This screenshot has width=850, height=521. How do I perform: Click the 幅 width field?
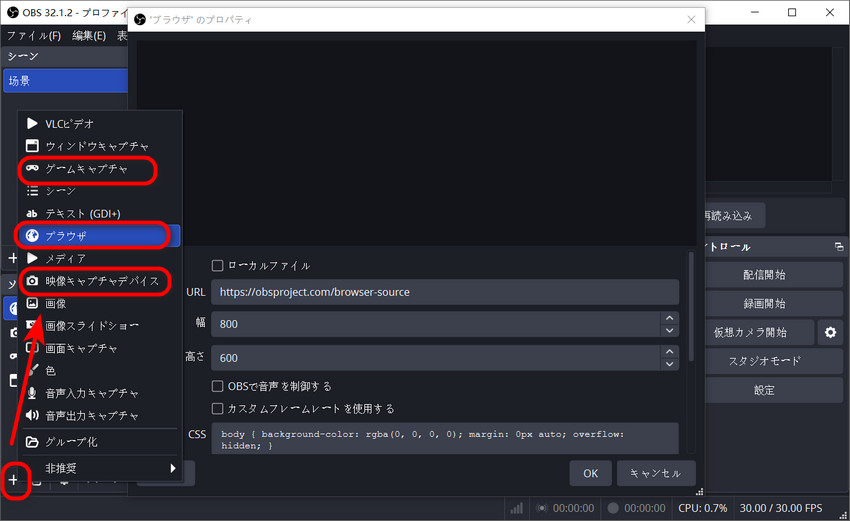pyautogui.click(x=435, y=324)
